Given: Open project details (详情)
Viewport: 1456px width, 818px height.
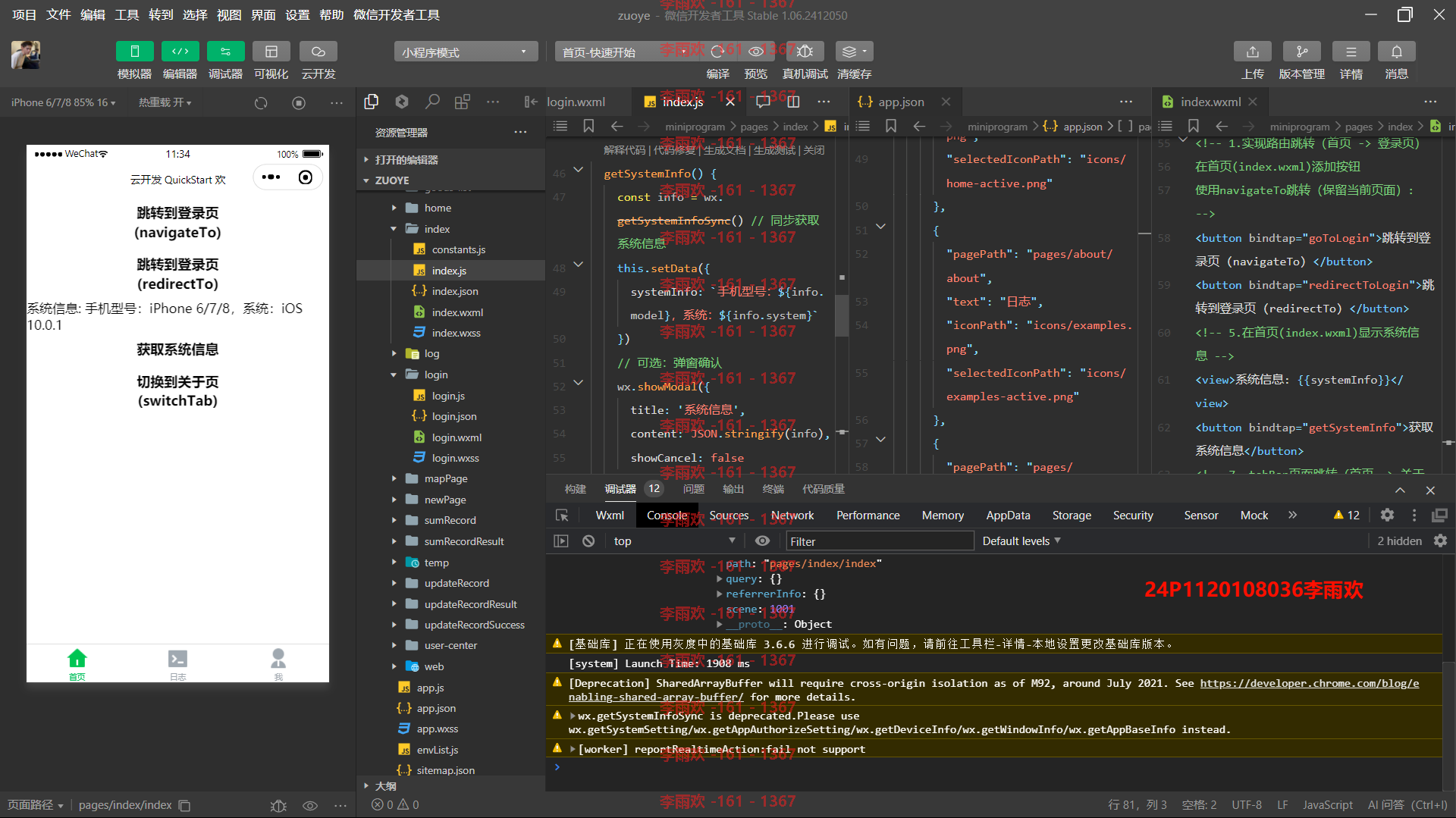Looking at the screenshot, I should pyautogui.click(x=1351, y=52).
